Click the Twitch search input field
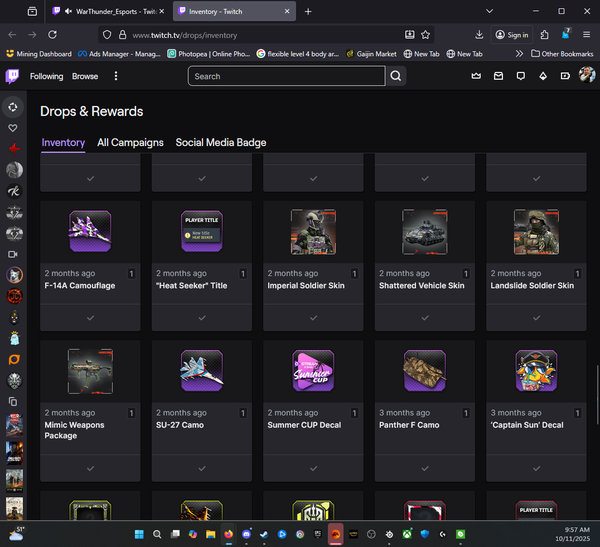Image resolution: width=600 pixels, height=547 pixels. point(286,76)
